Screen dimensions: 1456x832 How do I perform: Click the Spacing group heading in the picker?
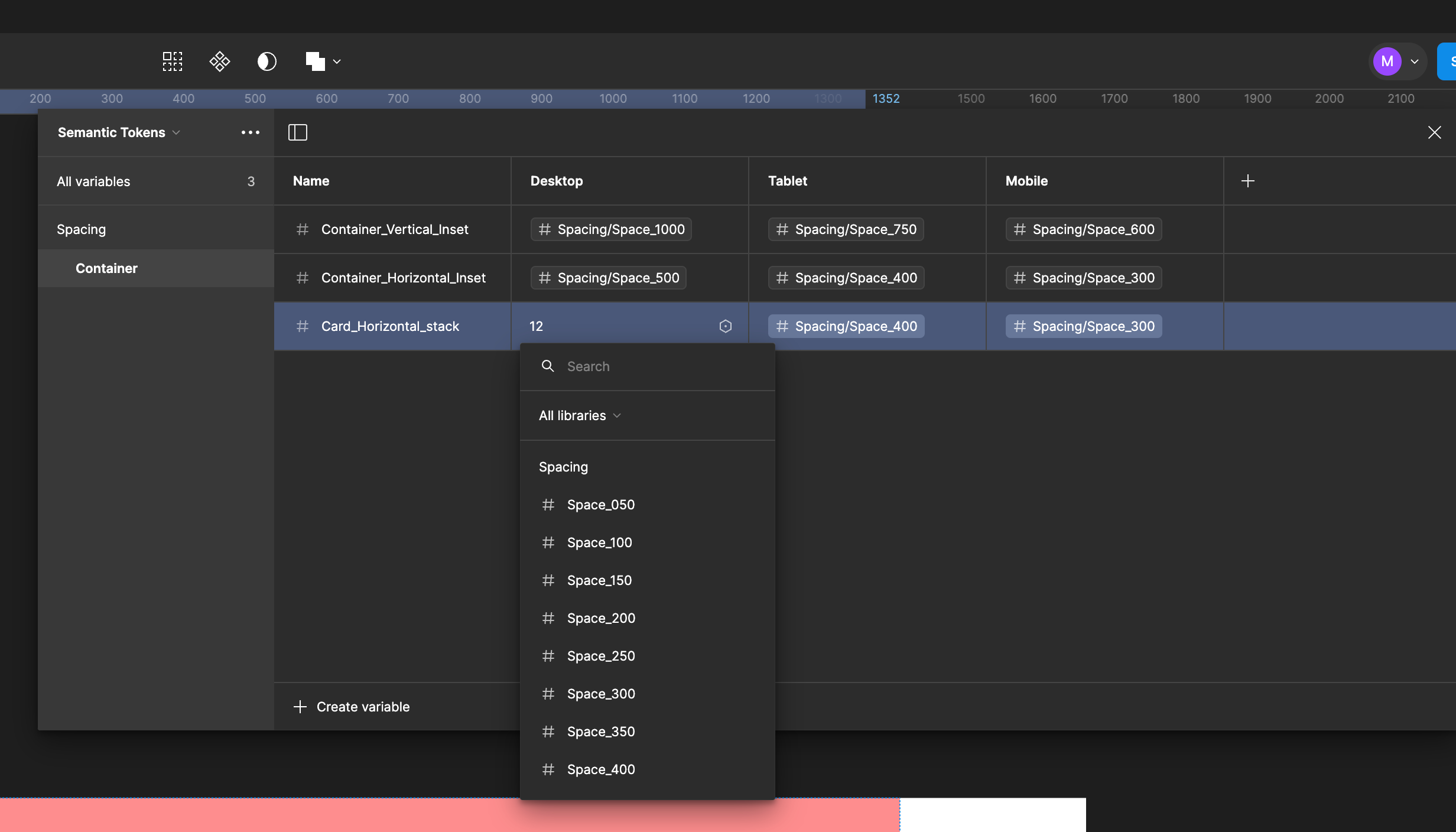[563, 467]
